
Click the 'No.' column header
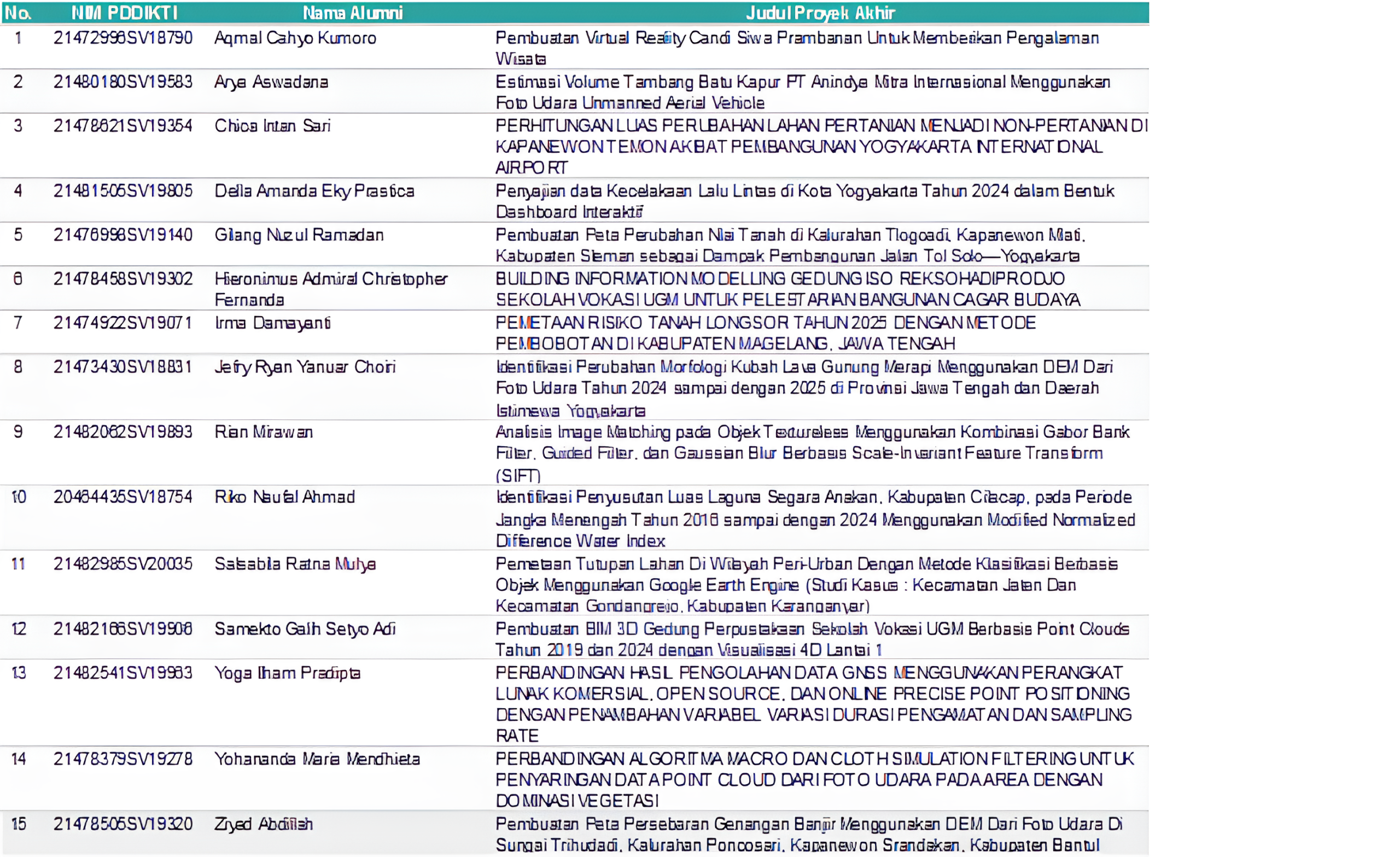[x=17, y=13]
